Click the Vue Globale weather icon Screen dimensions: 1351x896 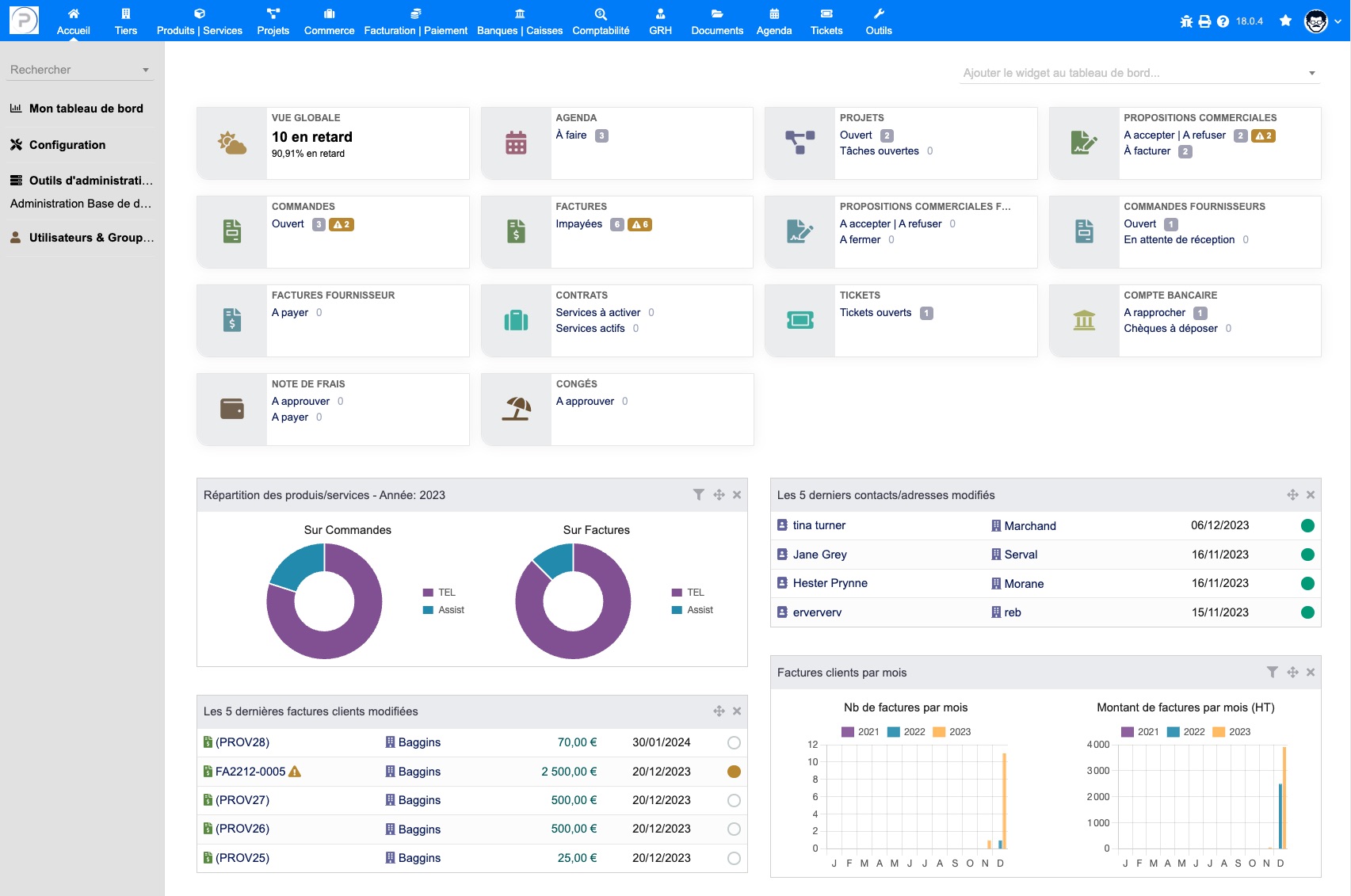tap(232, 143)
